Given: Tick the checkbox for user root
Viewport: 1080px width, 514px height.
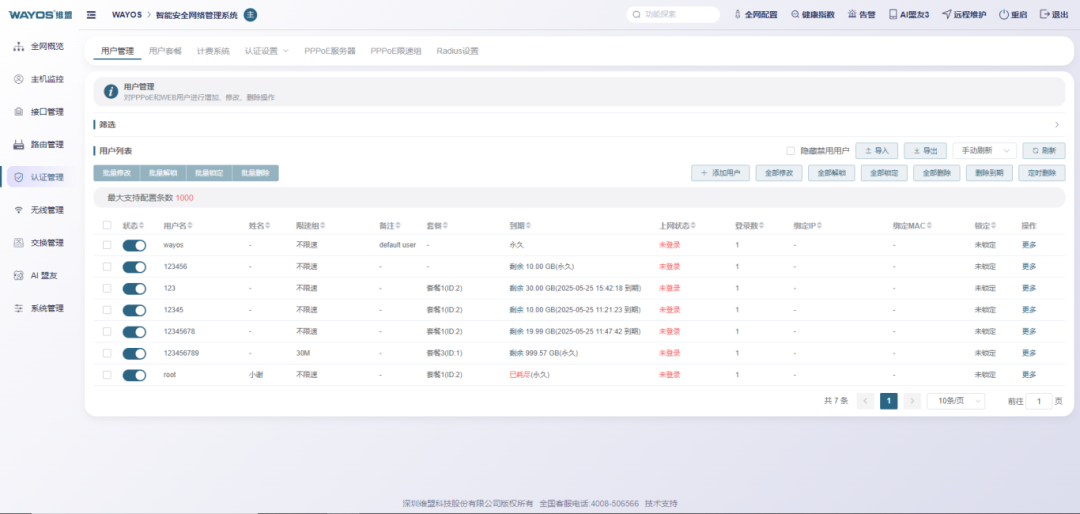Looking at the screenshot, I should click(x=107, y=375).
